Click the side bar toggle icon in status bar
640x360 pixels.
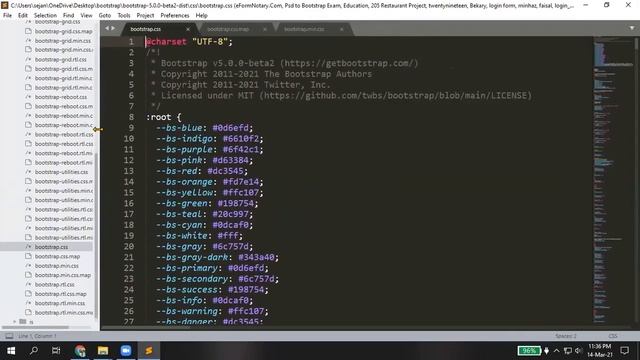[x=9, y=336]
